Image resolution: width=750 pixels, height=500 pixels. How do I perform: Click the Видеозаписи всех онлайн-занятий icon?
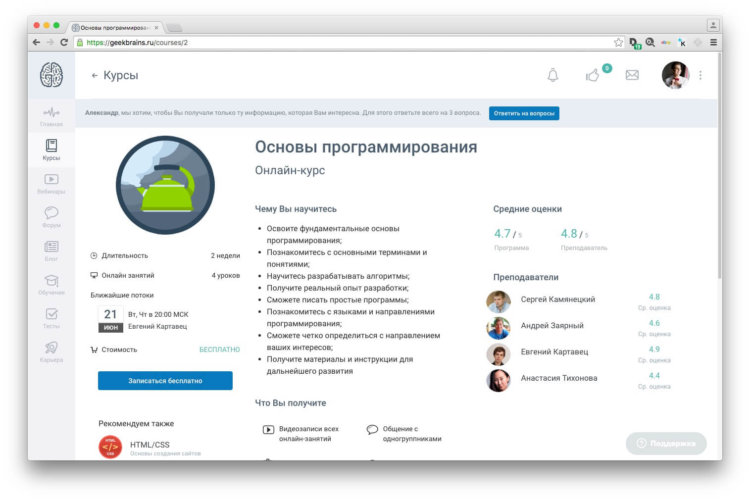tap(268, 430)
